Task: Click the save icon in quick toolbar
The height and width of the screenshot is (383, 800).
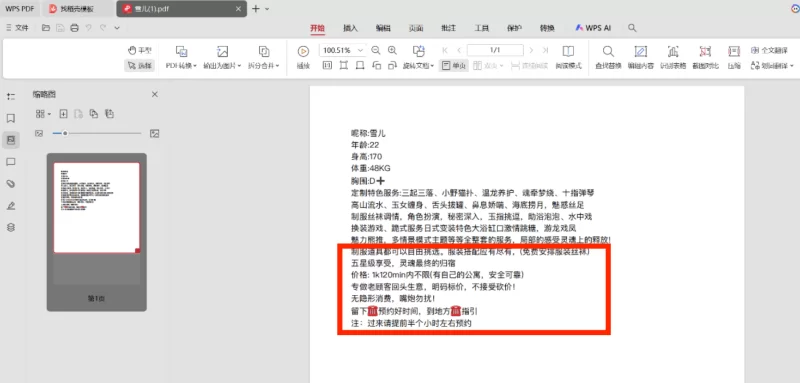Action: (60, 28)
